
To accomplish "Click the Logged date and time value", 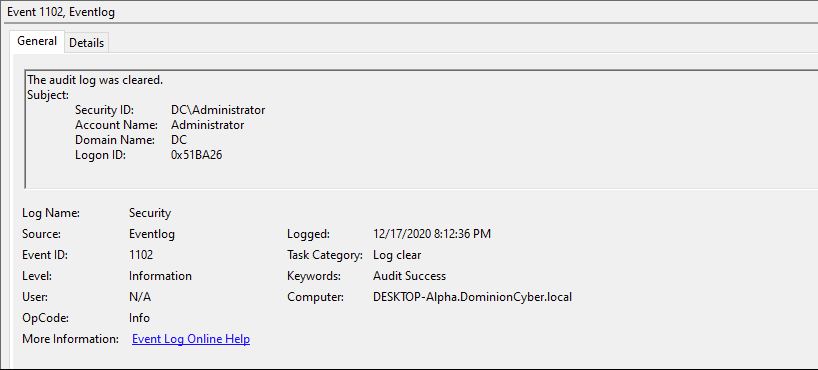I will coord(432,234).
